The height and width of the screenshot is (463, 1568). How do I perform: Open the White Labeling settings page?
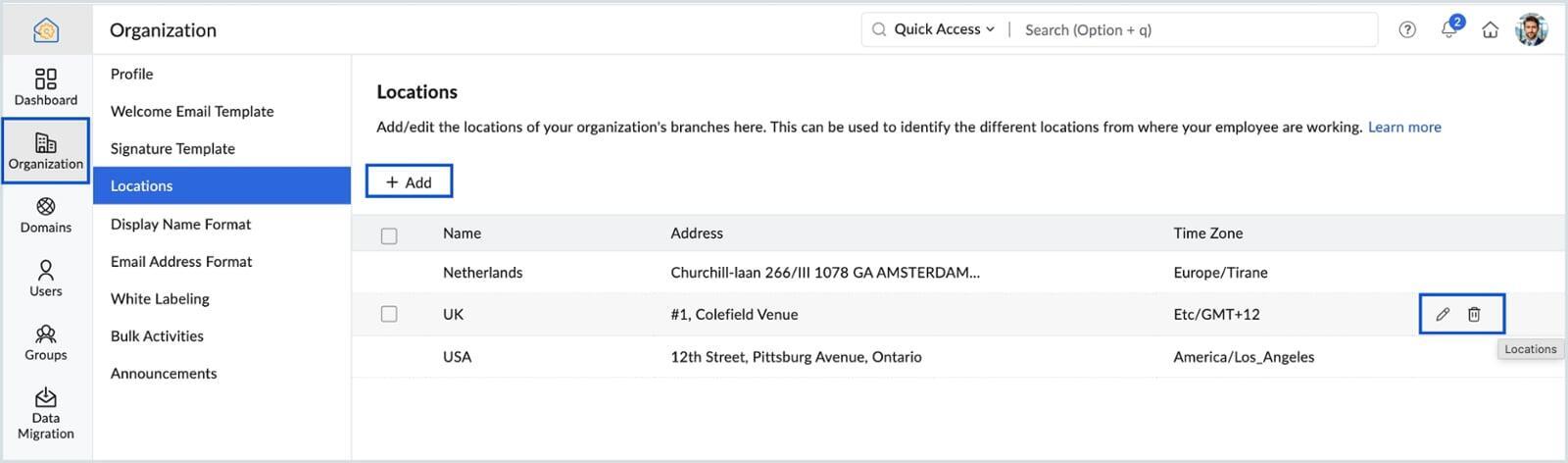(x=160, y=298)
